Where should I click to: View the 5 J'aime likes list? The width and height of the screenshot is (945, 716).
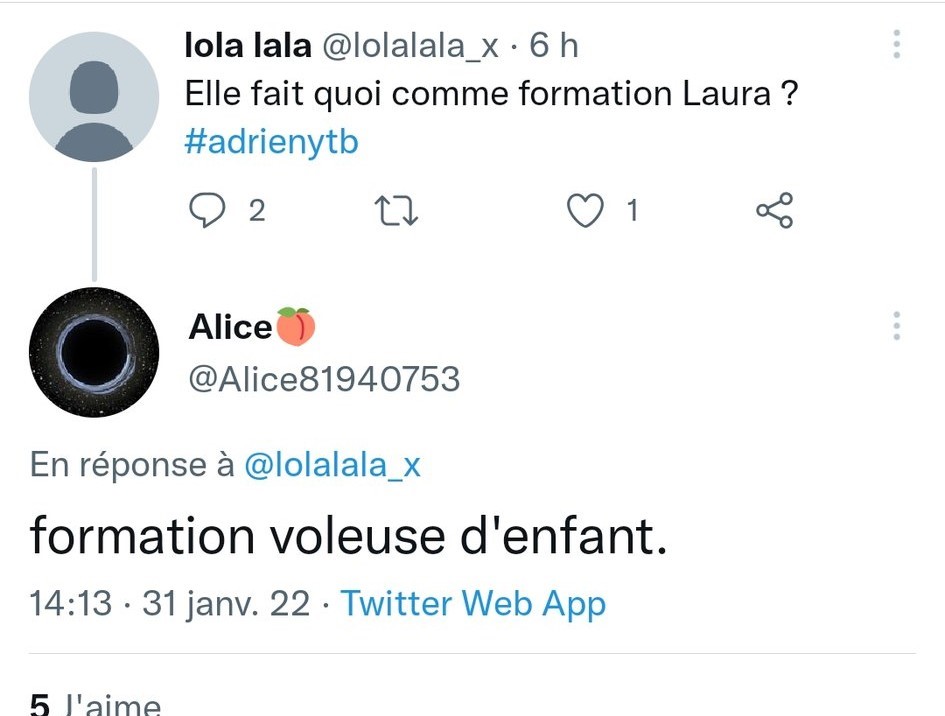click(95, 704)
